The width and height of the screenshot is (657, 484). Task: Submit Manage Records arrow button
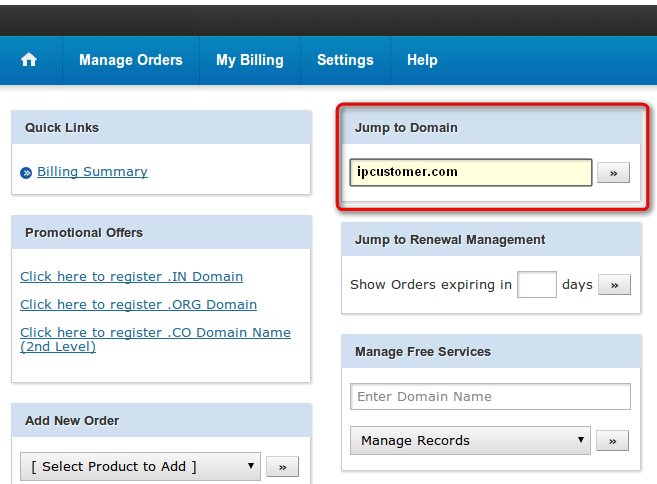tap(613, 441)
